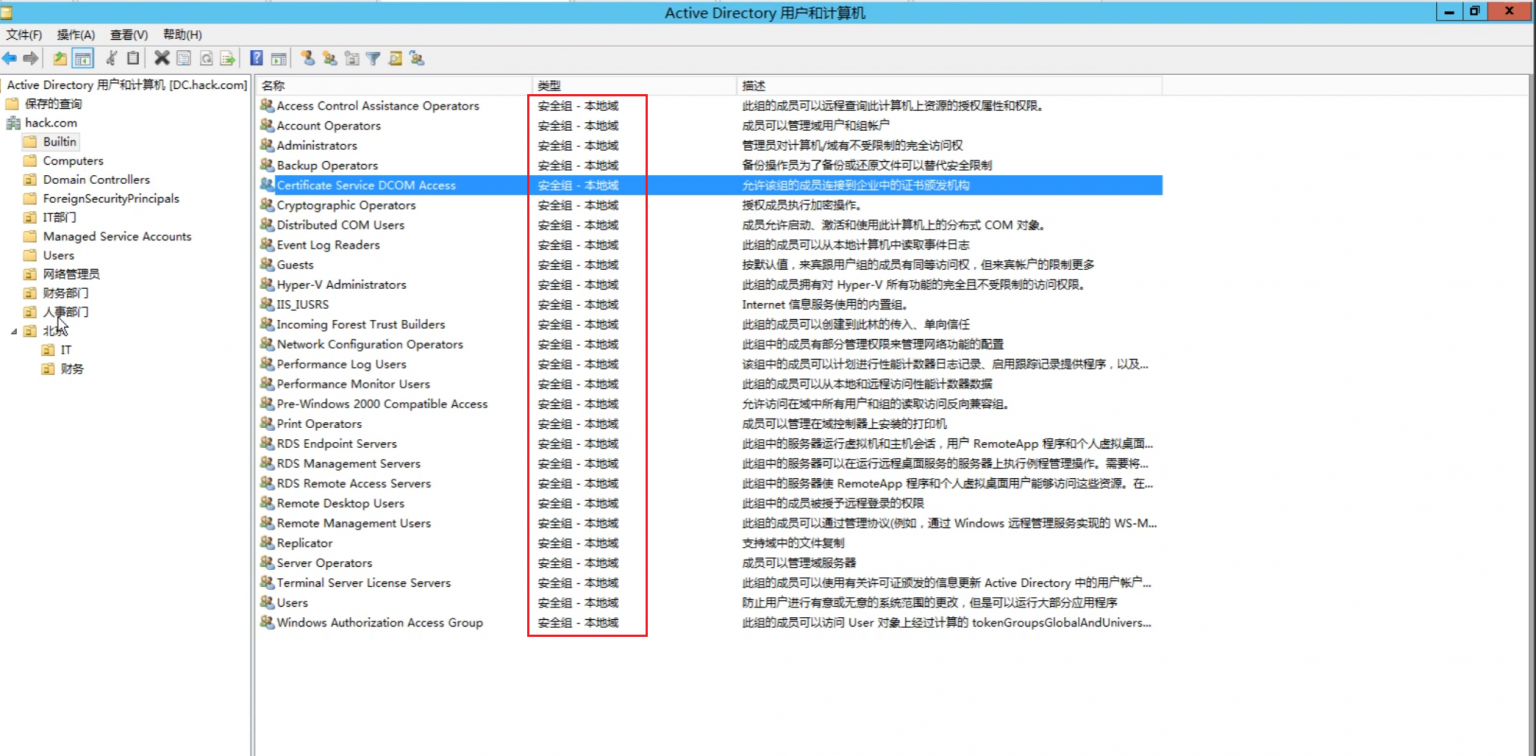This screenshot has width=1536, height=756.
Task: Select the 财务部门 organizational unit
Action: [x=65, y=293]
